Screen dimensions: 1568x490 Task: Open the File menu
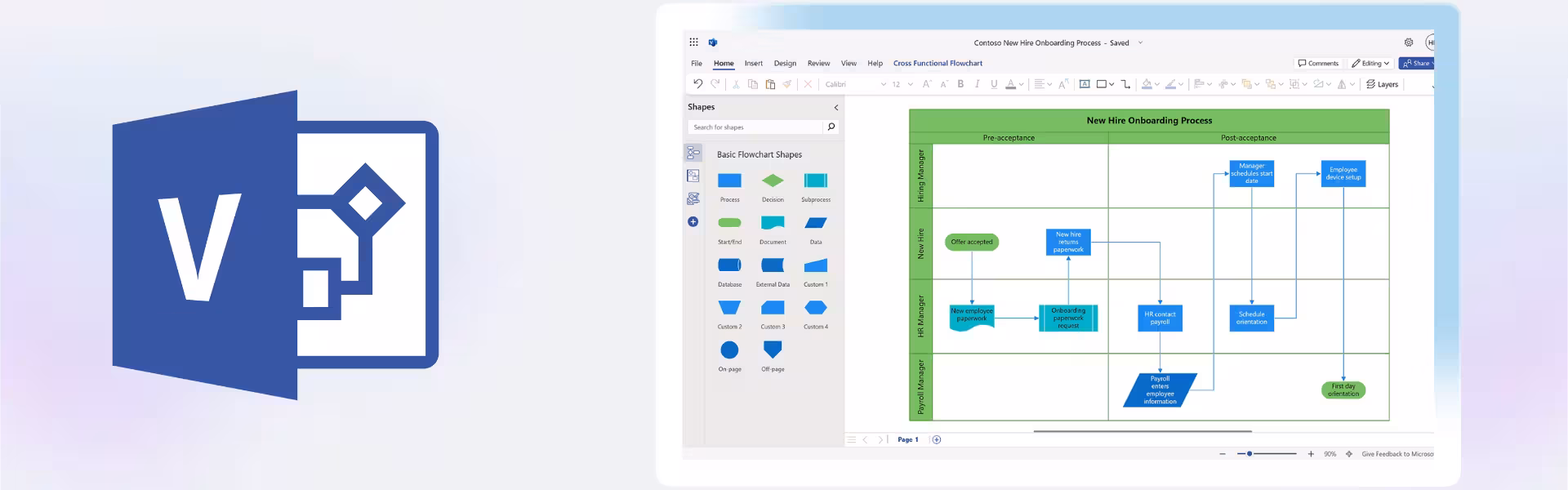pyautogui.click(x=697, y=63)
